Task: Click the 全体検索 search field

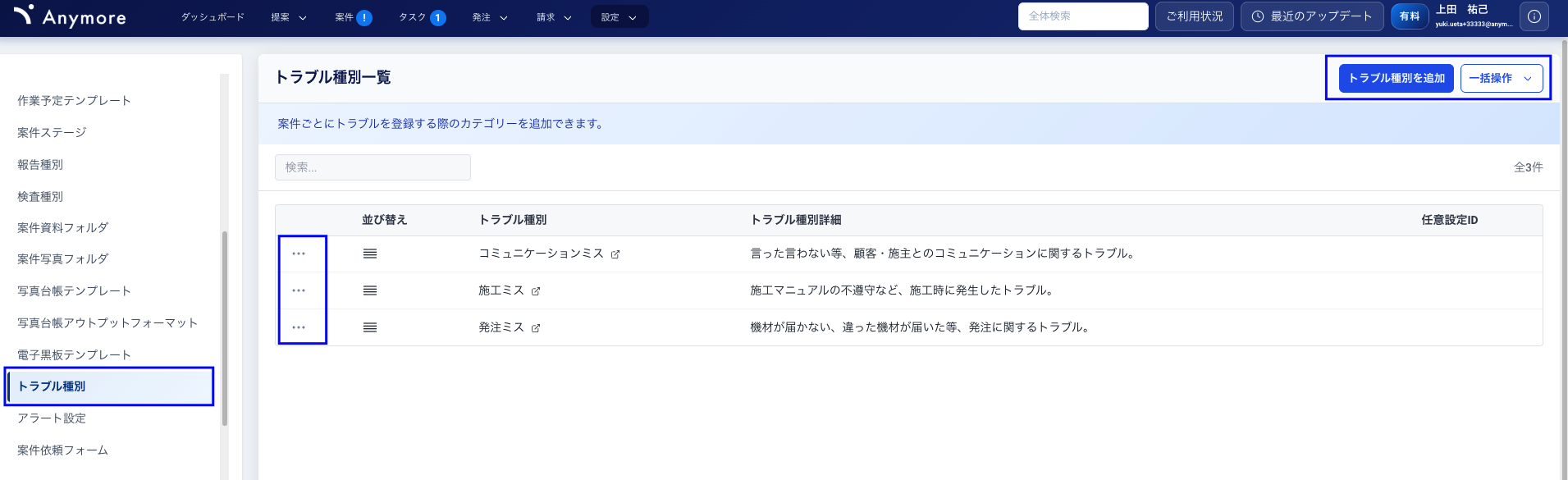Action: tap(1083, 16)
